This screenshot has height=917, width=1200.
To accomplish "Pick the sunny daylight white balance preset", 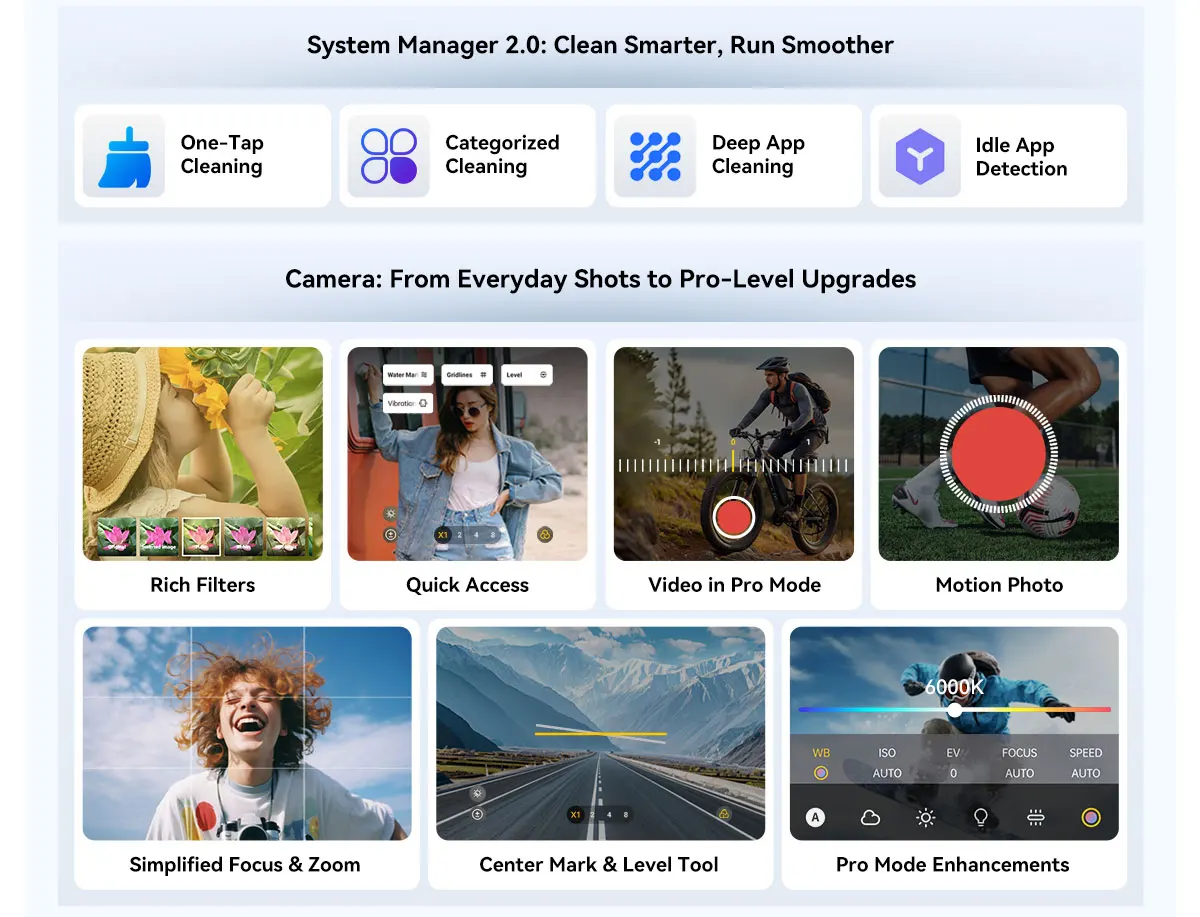I will coord(925,817).
